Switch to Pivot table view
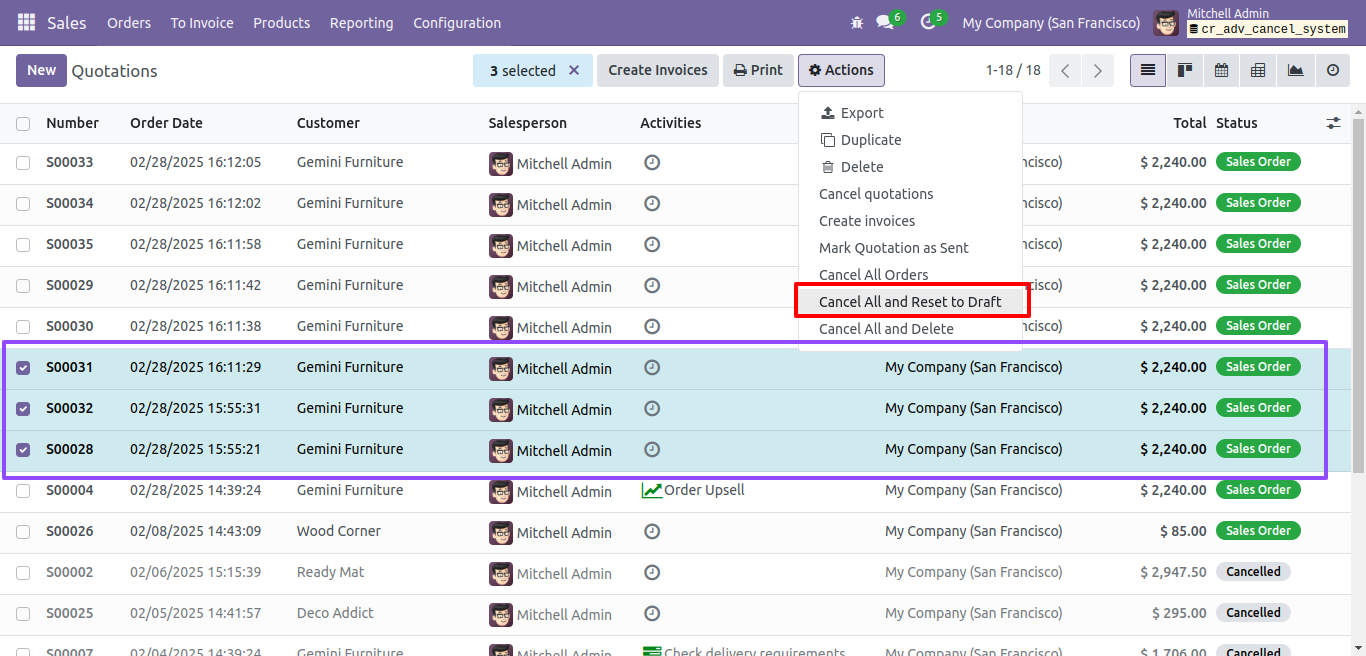Viewport: 1366px width, 656px height. pos(1258,70)
